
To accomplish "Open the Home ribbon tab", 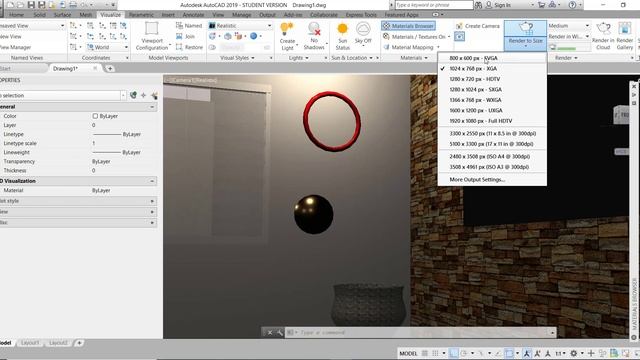I will point(16,15).
